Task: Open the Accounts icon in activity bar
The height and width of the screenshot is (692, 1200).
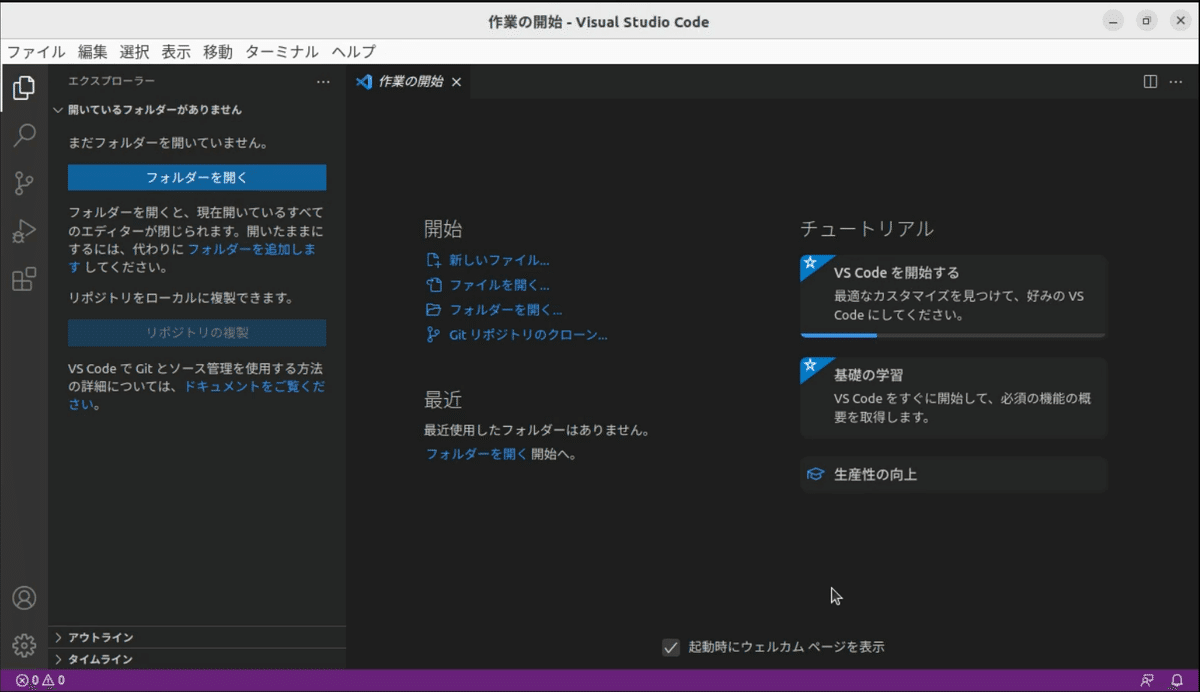Action: point(24,598)
